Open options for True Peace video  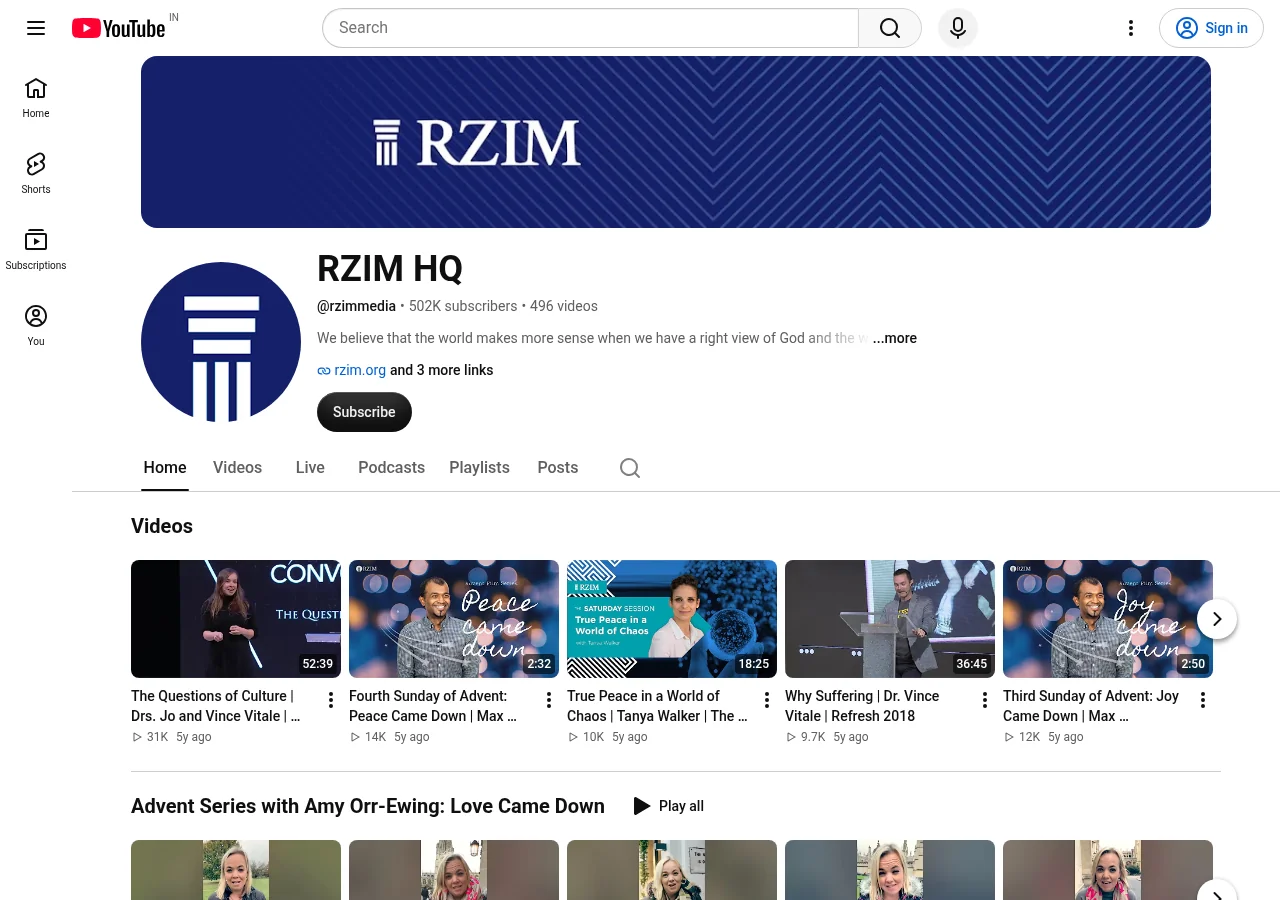(767, 700)
